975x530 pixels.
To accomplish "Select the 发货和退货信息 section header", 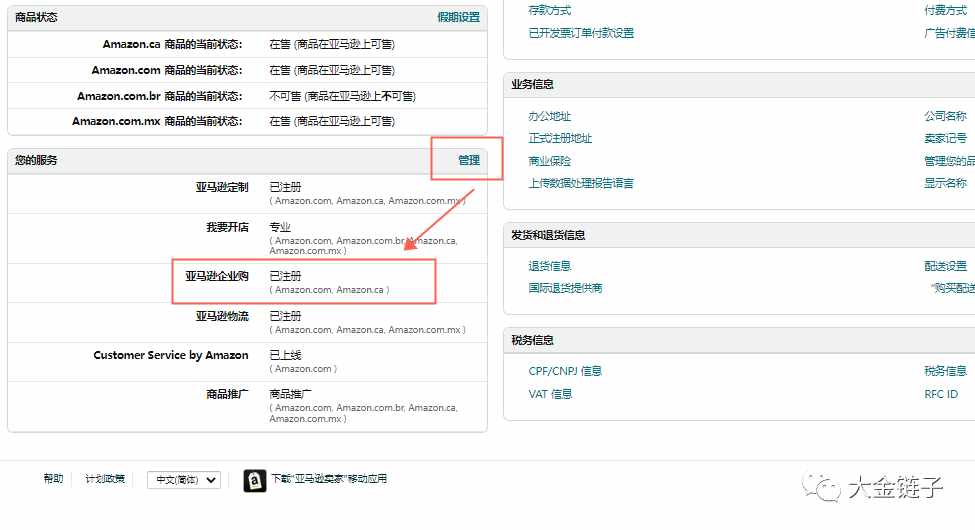I will click(x=548, y=235).
